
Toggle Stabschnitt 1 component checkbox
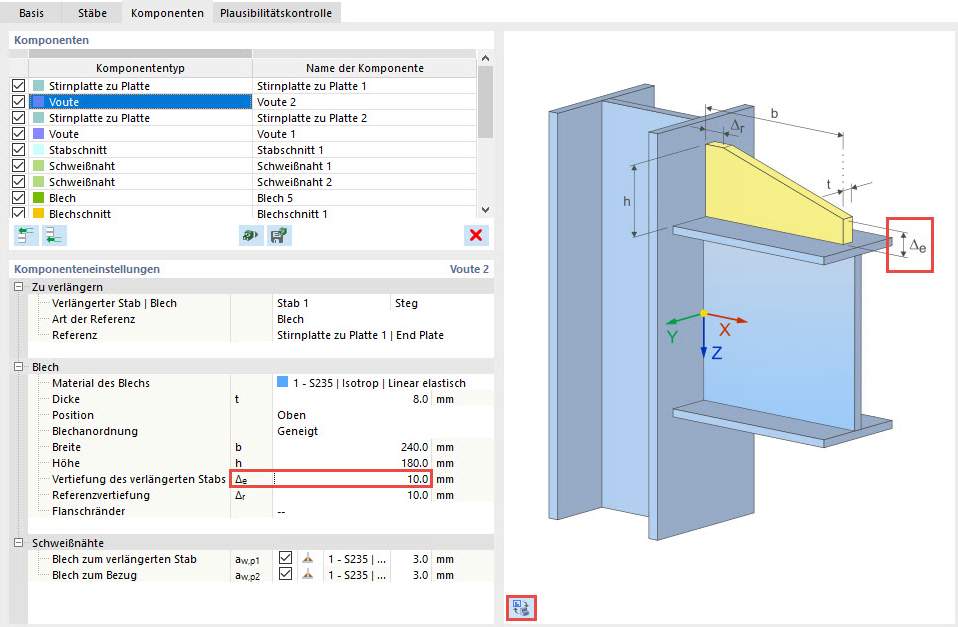[x=19, y=150]
